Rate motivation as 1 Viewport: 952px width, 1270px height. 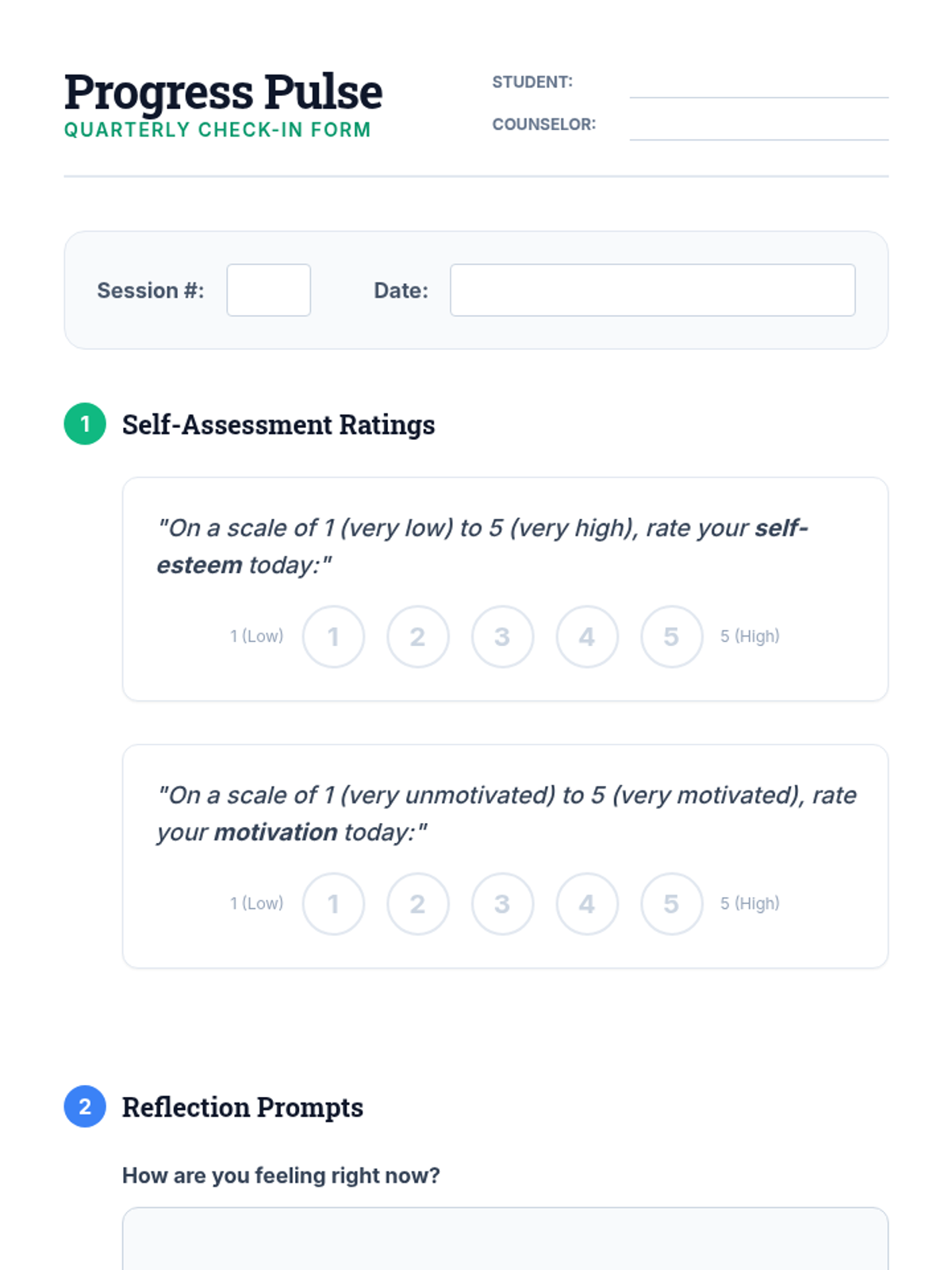333,904
